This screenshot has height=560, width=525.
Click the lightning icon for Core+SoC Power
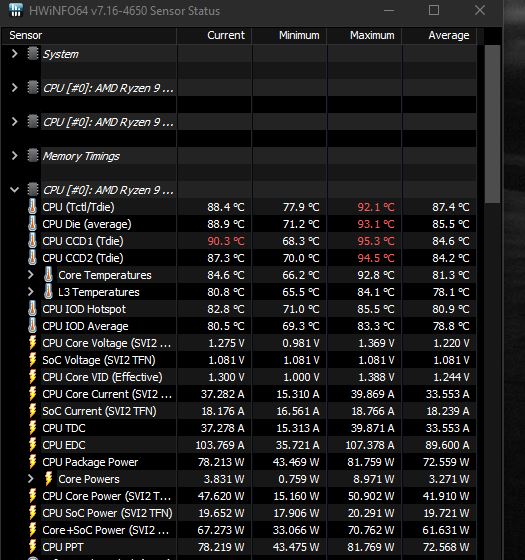32,530
